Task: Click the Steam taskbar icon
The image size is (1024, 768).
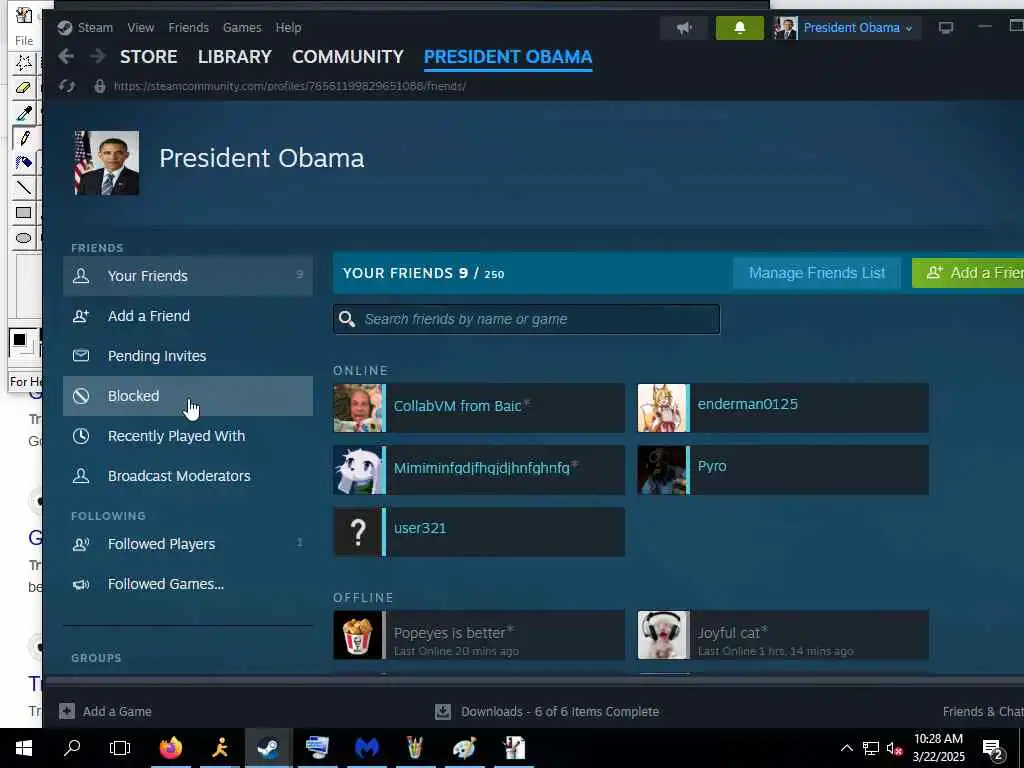Action: [268, 748]
